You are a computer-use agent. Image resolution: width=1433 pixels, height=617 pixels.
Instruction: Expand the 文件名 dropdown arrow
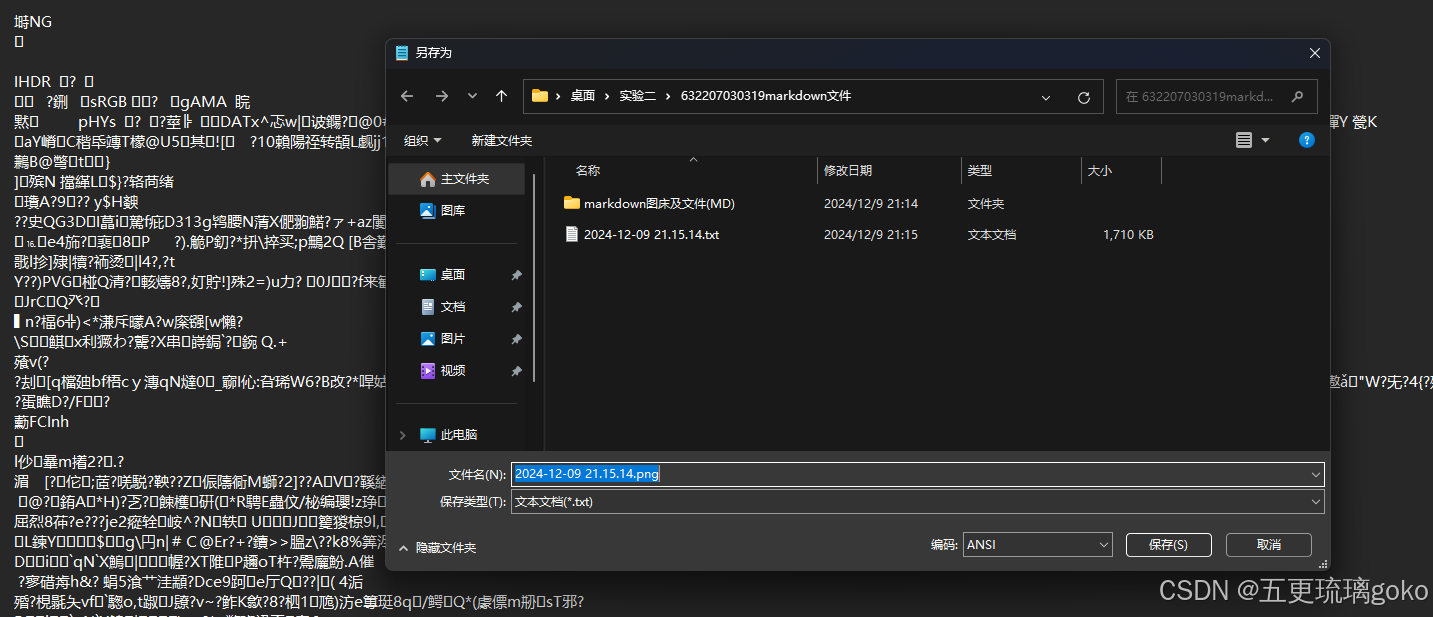point(1315,474)
